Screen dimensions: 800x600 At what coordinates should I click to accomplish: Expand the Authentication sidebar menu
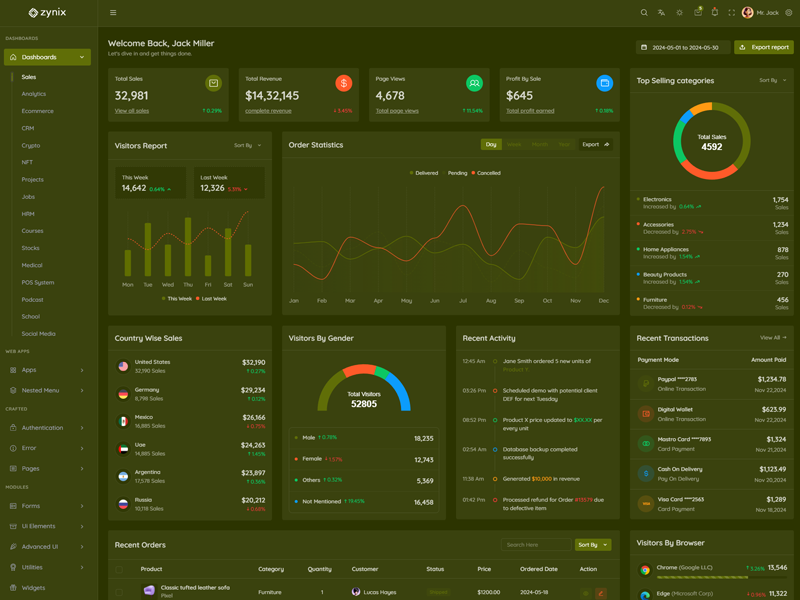pyautogui.click(x=47, y=427)
